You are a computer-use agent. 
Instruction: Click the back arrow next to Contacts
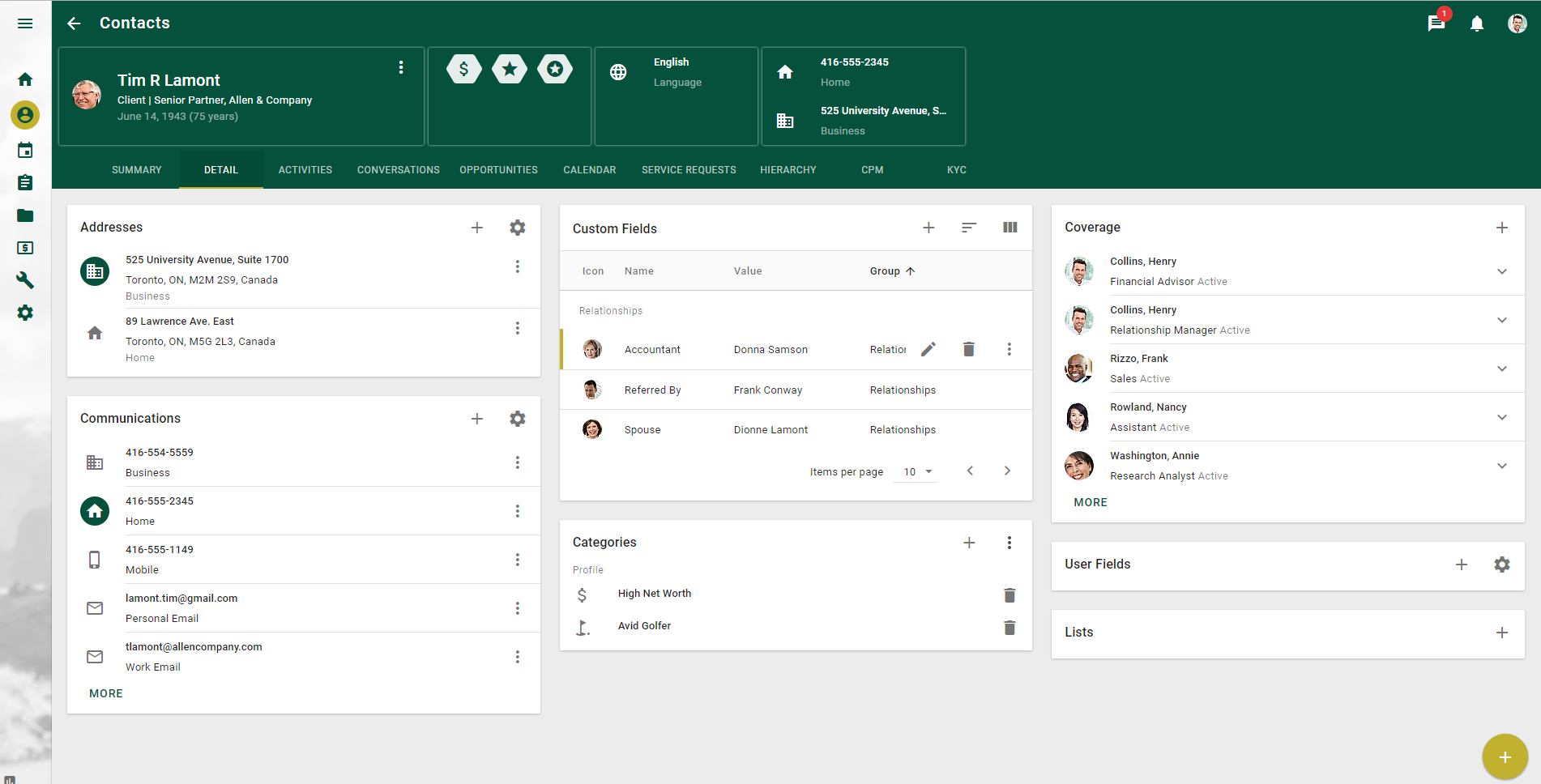click(x=74, y=23)
